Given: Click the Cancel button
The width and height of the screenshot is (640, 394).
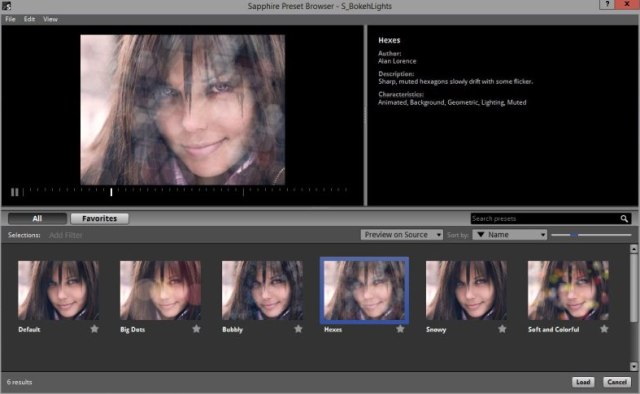Looking at the screenshot, I should point(617,382).
